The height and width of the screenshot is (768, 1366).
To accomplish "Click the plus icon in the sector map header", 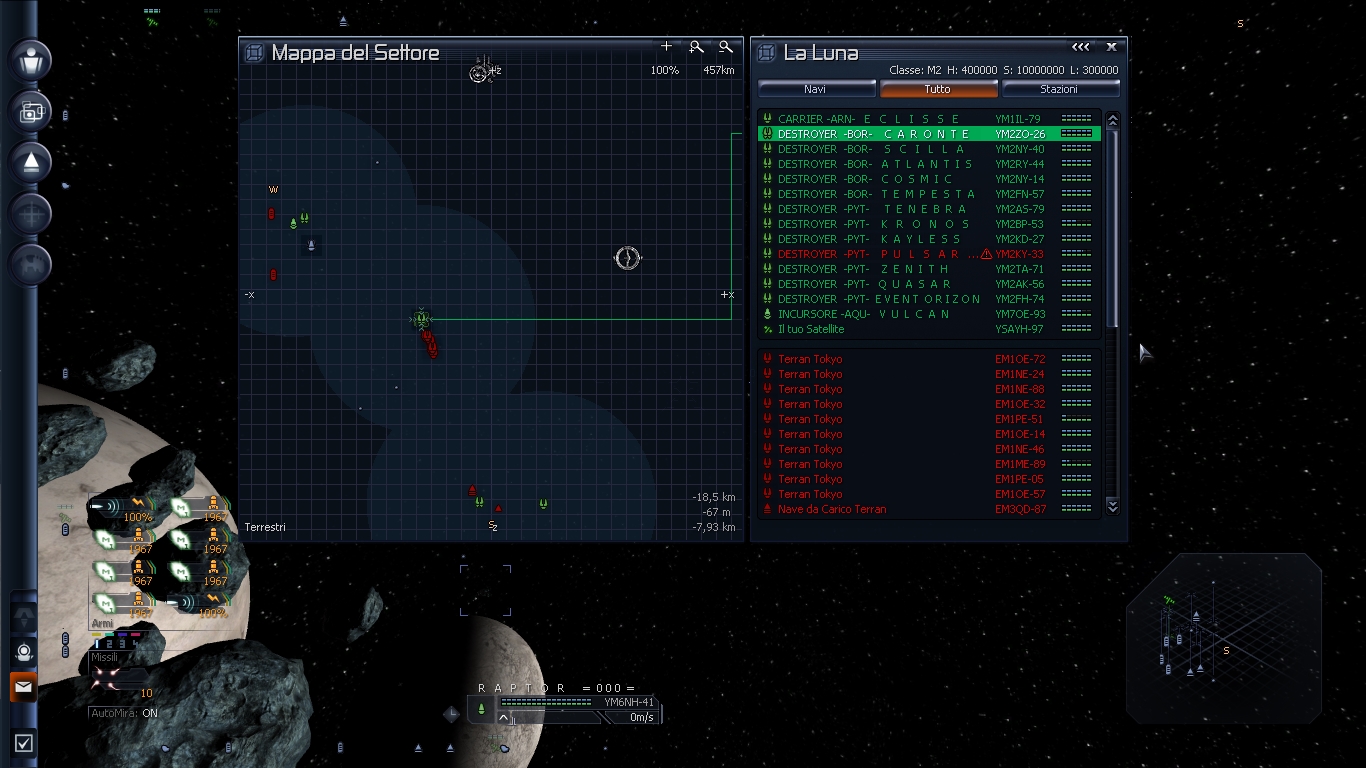I will [667, 46].
